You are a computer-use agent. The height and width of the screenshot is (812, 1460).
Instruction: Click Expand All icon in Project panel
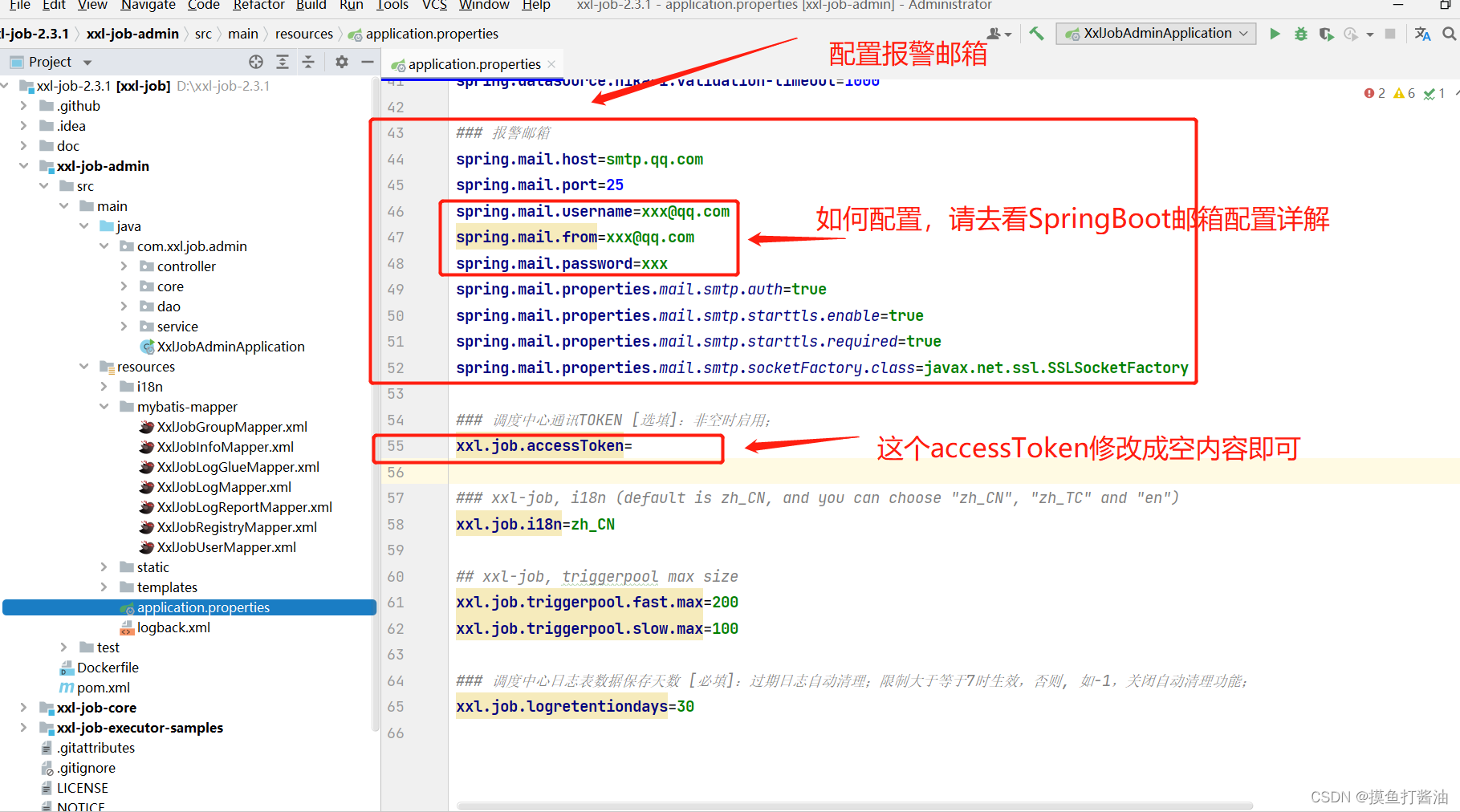pos(283,62)
